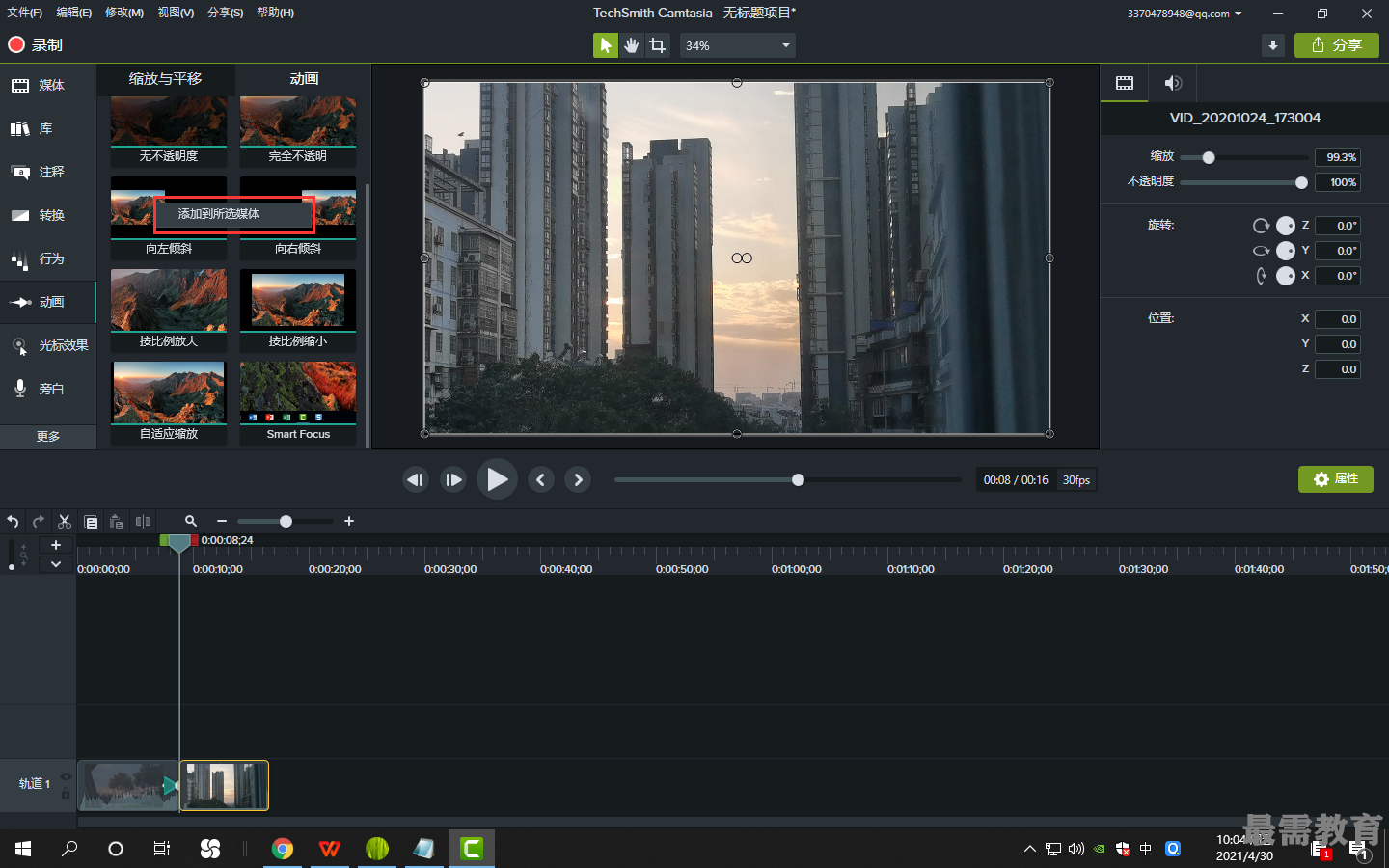Switch to the 缩放与平移 tab

tap(165, 79)
